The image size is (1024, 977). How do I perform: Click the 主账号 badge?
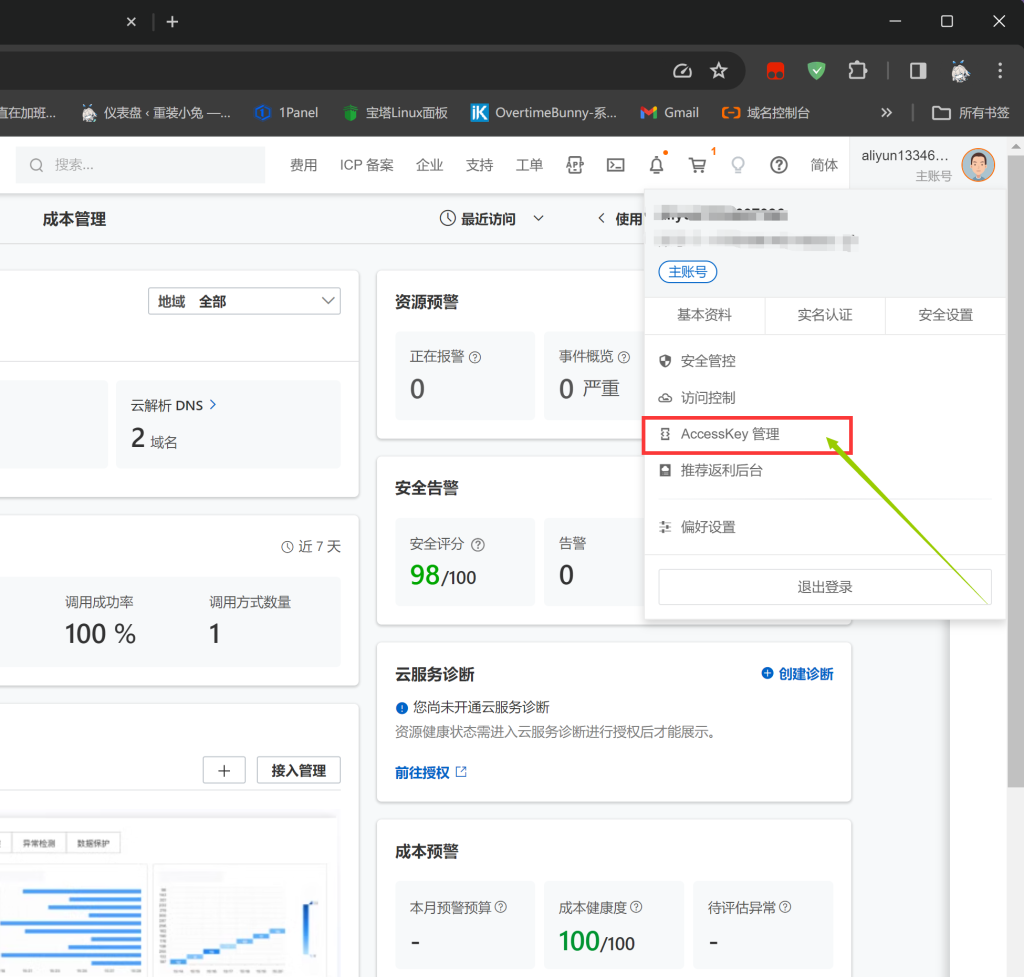click(x=688, y=272)
